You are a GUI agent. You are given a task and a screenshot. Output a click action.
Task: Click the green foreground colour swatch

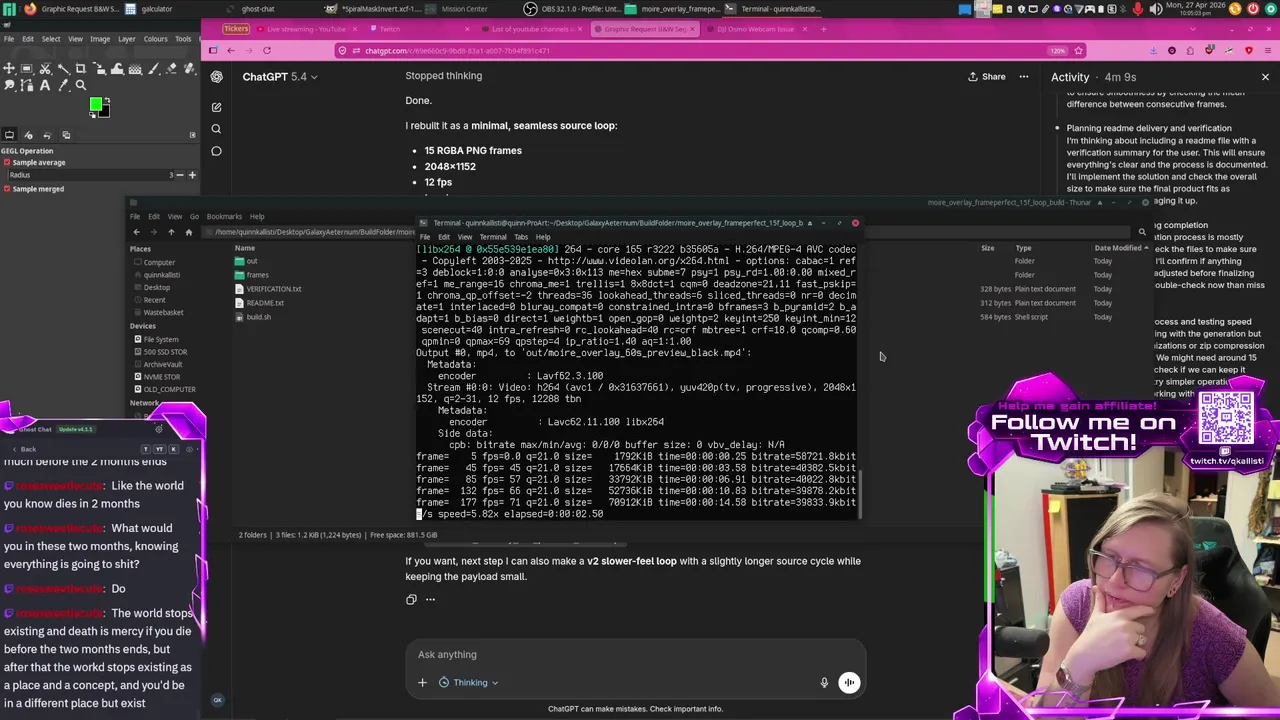[95, 103]
